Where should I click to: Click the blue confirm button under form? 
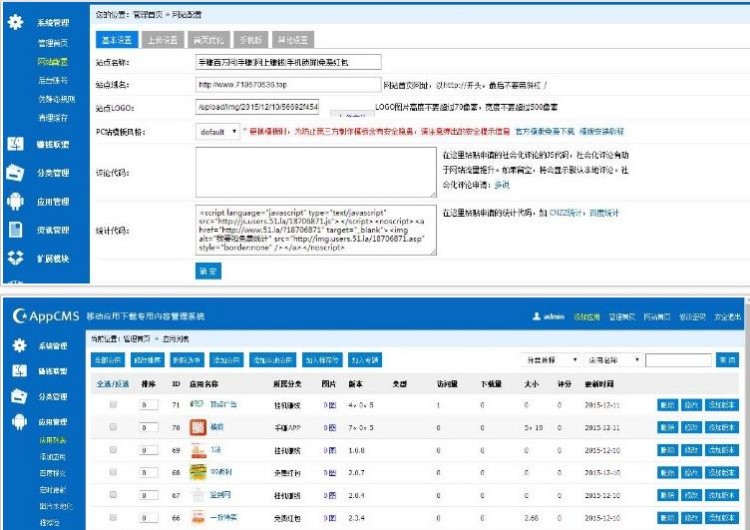208,271
